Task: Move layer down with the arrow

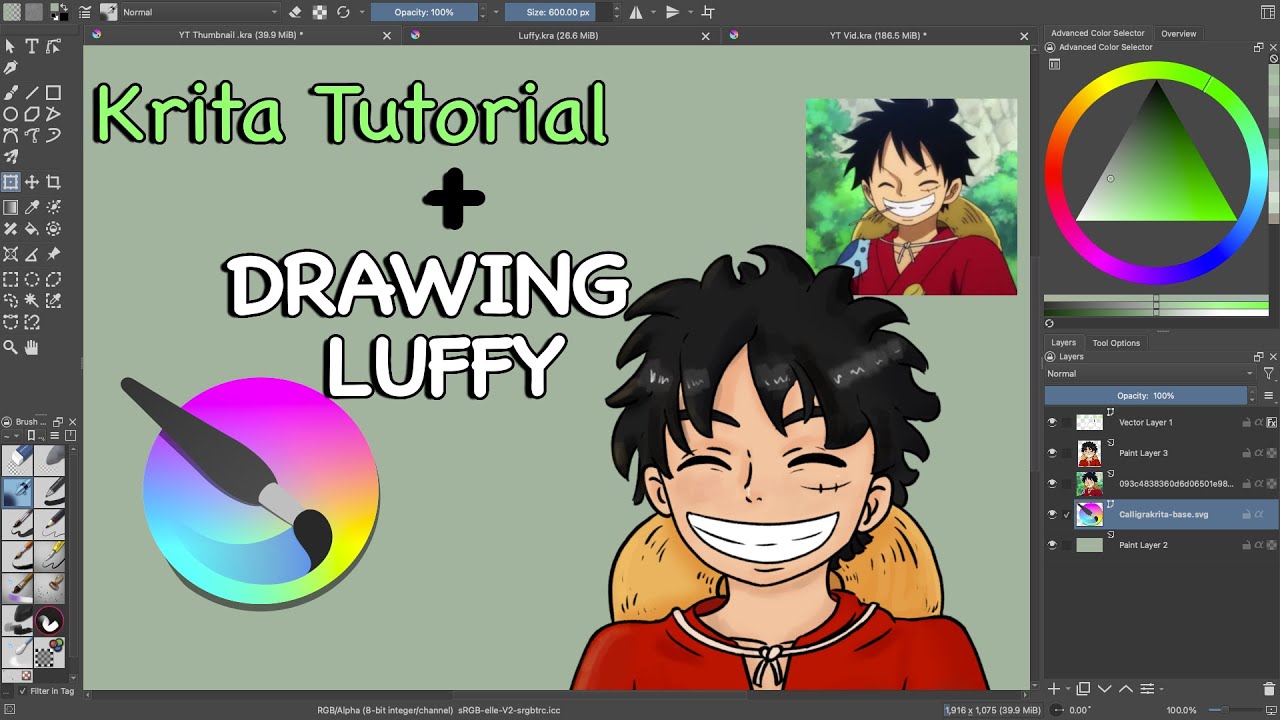Action: coord(1105,689)
